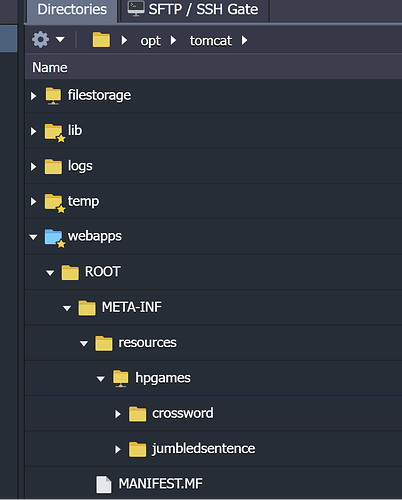The height and width of the screenshot is (500, 402).
Task: Click the terminal monitor icon on the SFTP tab
Action: tap(136, 9)
